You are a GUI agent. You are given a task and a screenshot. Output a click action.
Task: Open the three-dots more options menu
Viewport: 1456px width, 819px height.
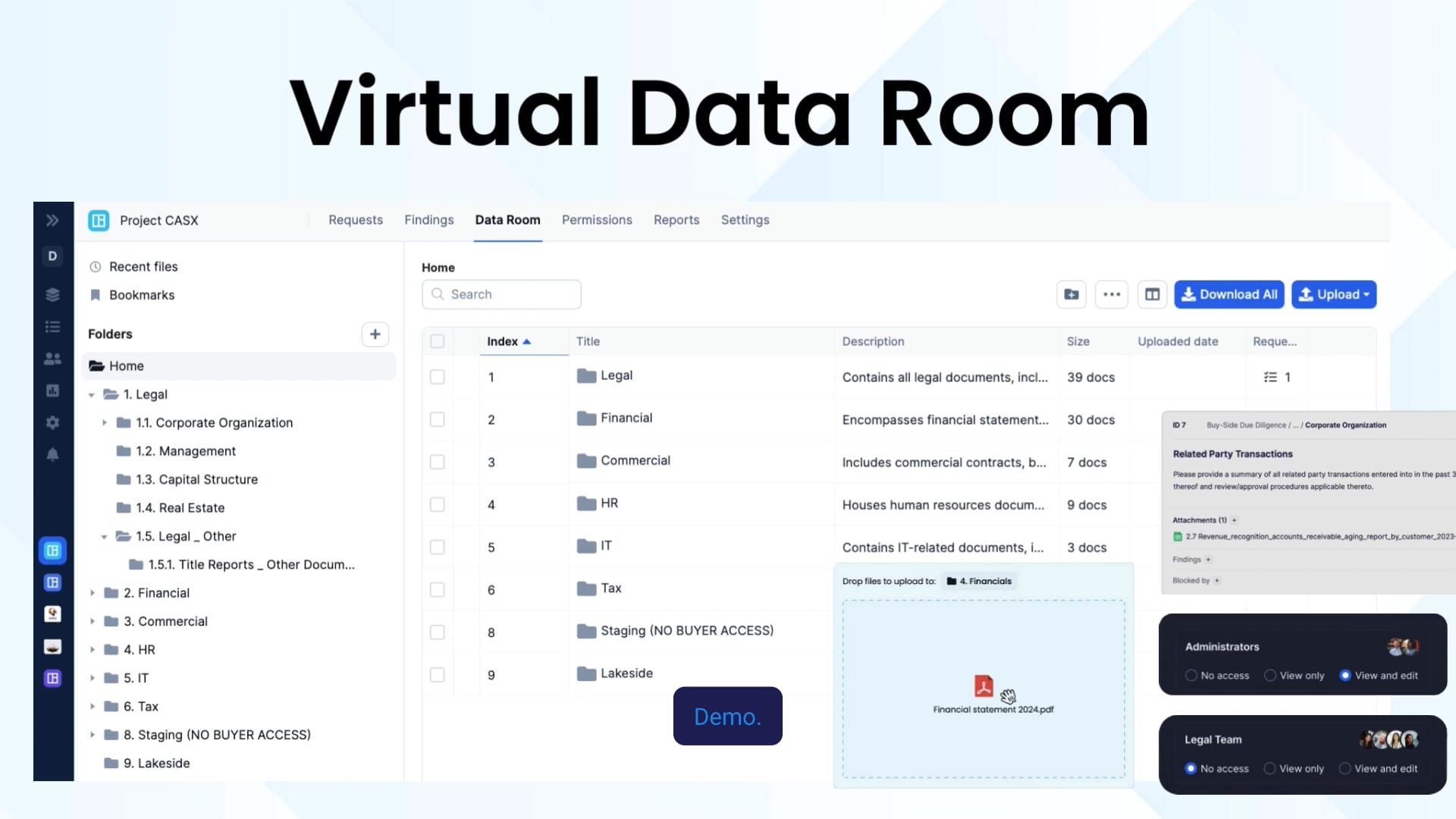pyautogui.click(x=1112, y=294)
